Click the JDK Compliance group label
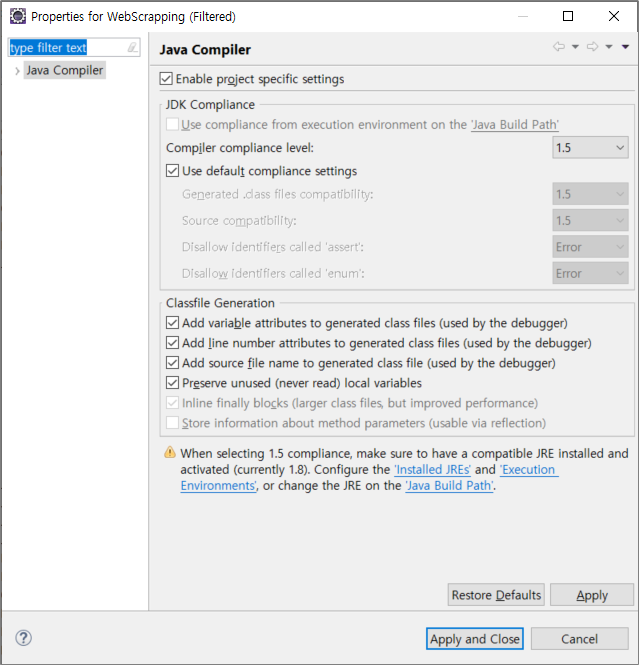Viewport: 639px width, 665px height. pyautogui.click(x=210, y=104)
